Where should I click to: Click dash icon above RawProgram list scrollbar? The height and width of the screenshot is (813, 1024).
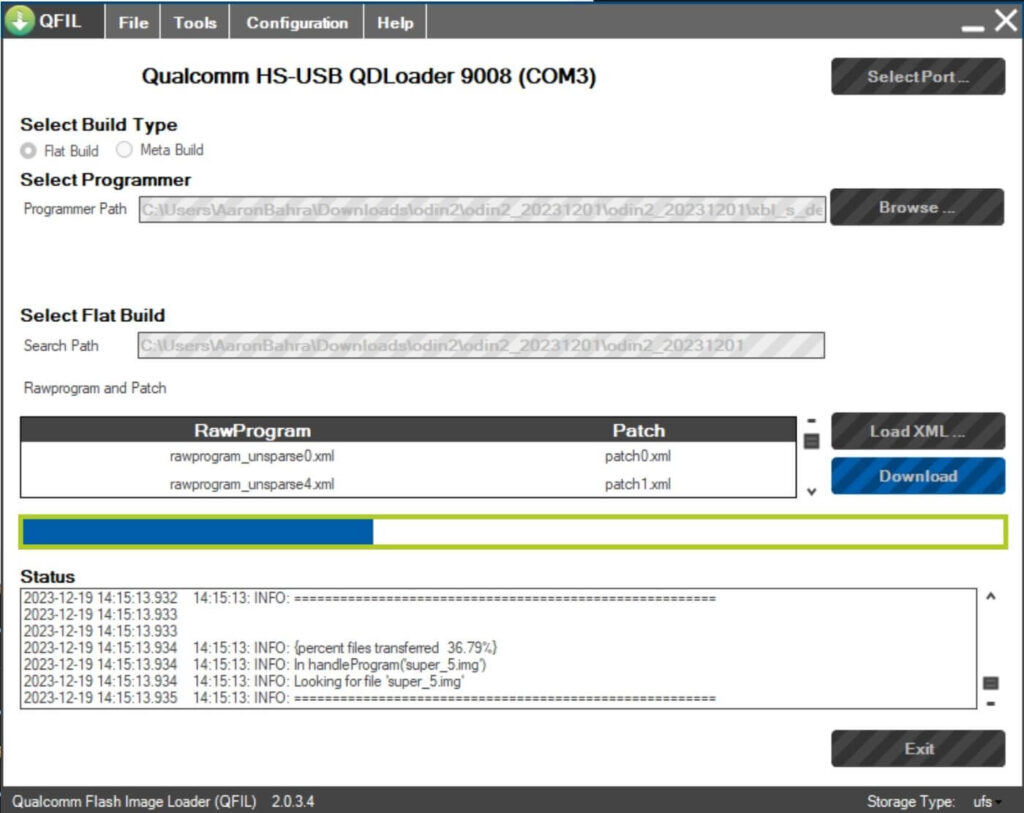(811, 420)
